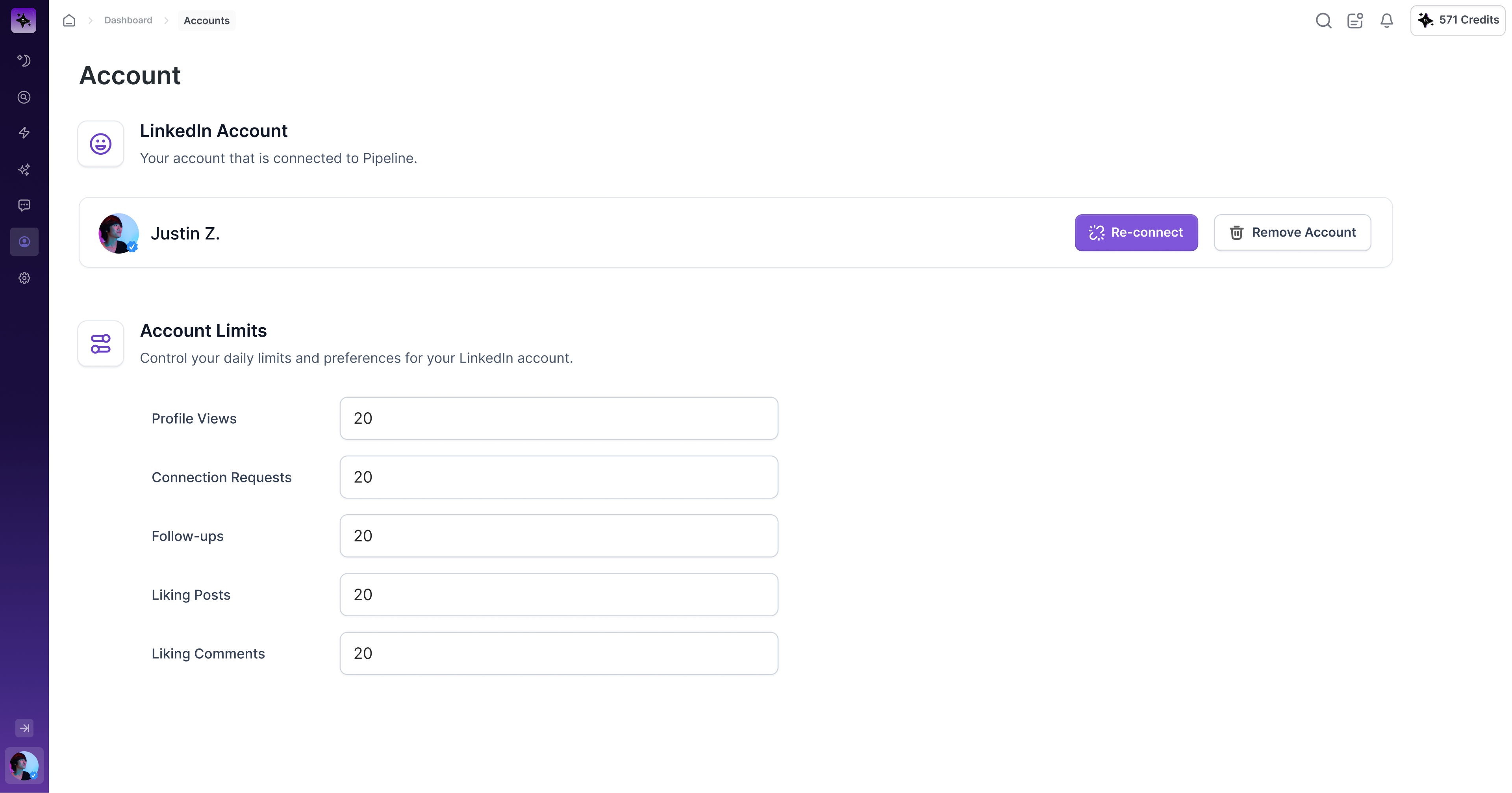The image size is (1512, 793).
Task: Open the lightning bolt sidebar page
Action: tap(24, 133)
